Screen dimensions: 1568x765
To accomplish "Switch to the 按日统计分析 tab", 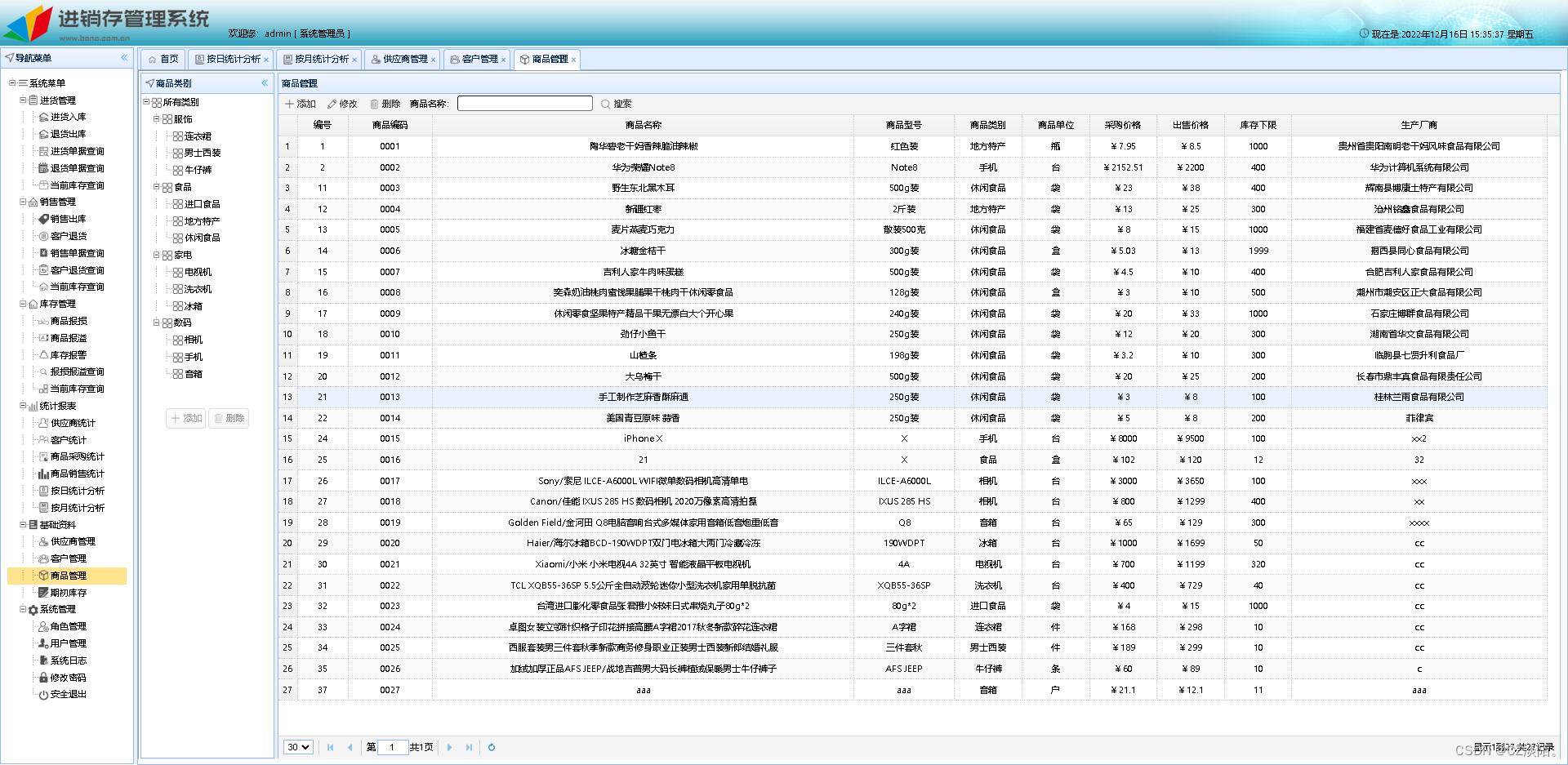I will (232, 59).
